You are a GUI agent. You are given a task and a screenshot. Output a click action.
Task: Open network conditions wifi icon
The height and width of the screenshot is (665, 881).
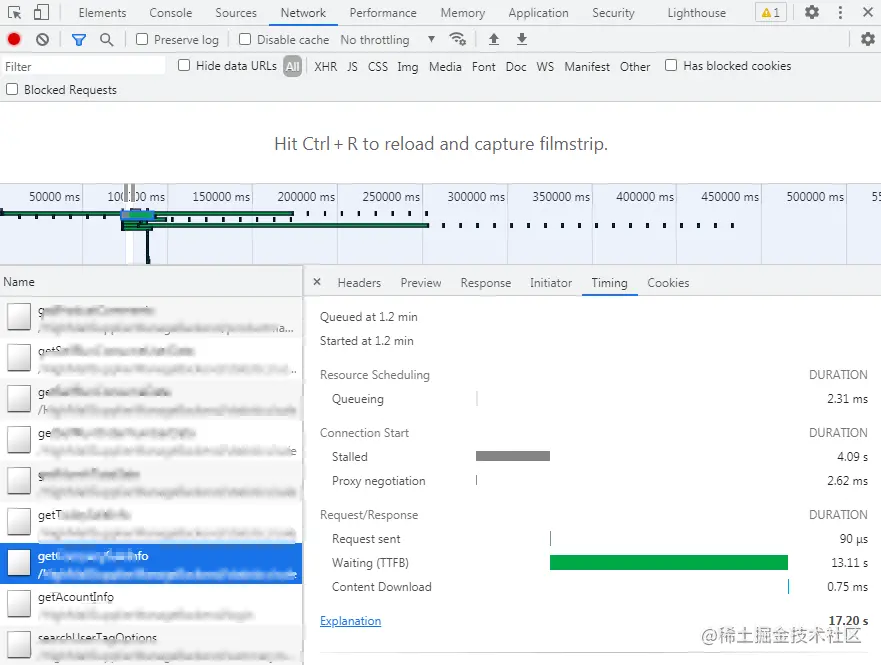pos(457,39)
